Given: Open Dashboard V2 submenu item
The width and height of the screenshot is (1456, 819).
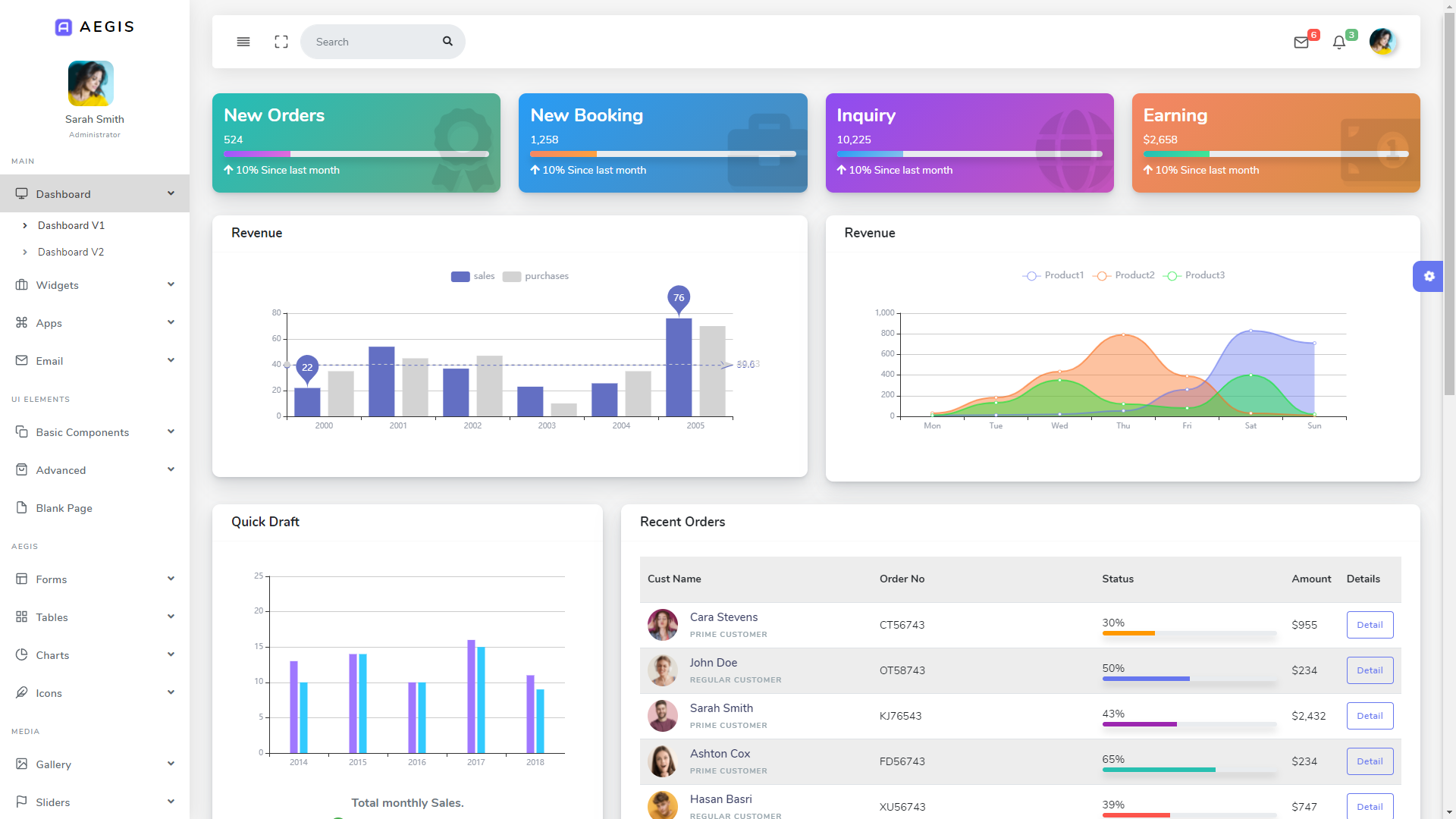Looking at the screenshot, I should click(71, 252).
